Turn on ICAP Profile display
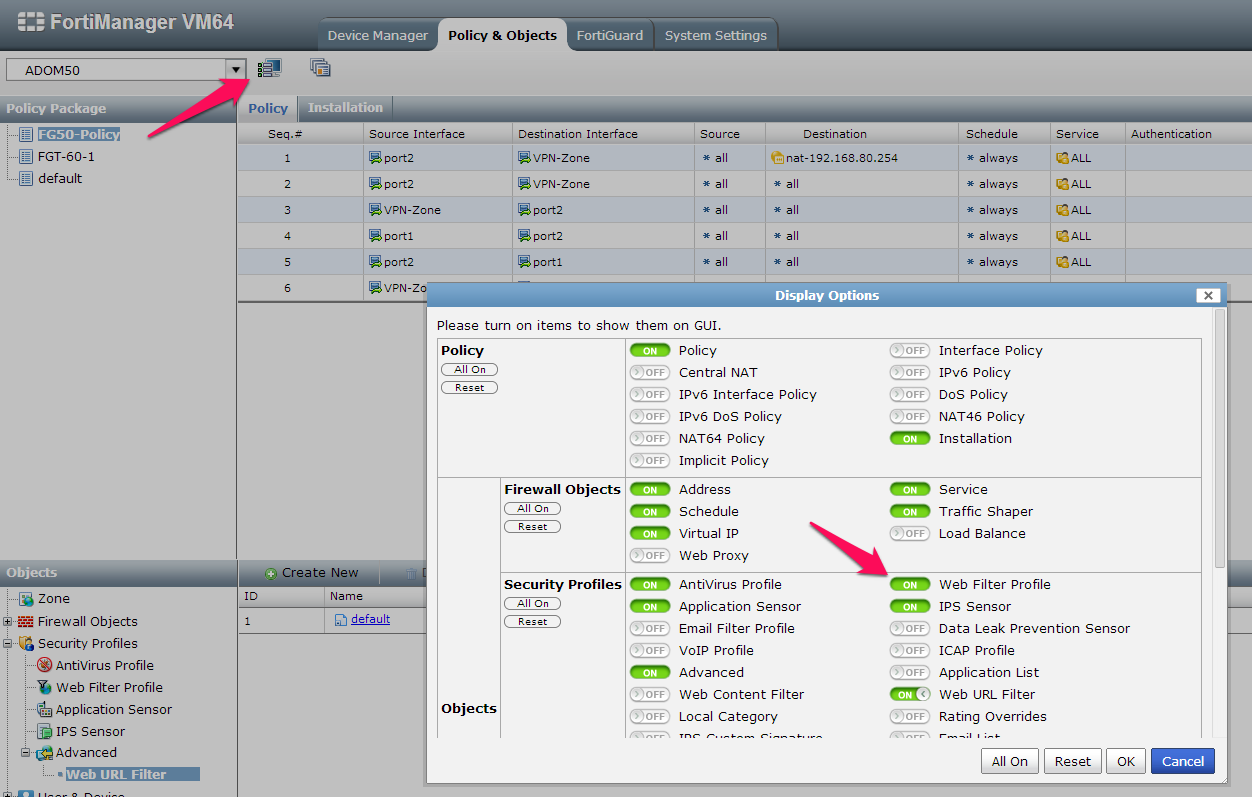The height and width of the screenshot is (797, 1252). click(x=910, y=651)
